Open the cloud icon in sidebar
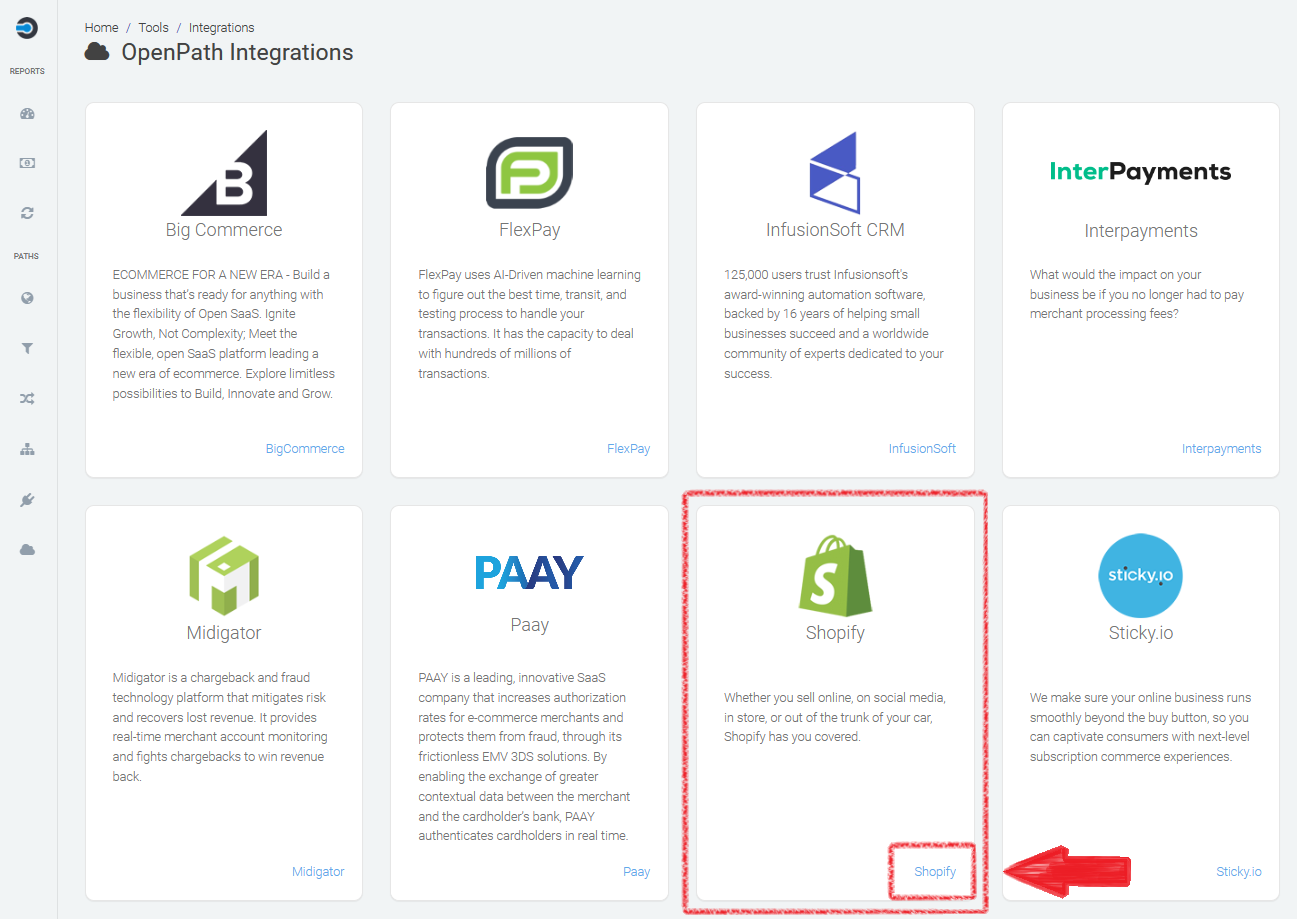This screenshot has width=1297, height=919. pos(27,550)
